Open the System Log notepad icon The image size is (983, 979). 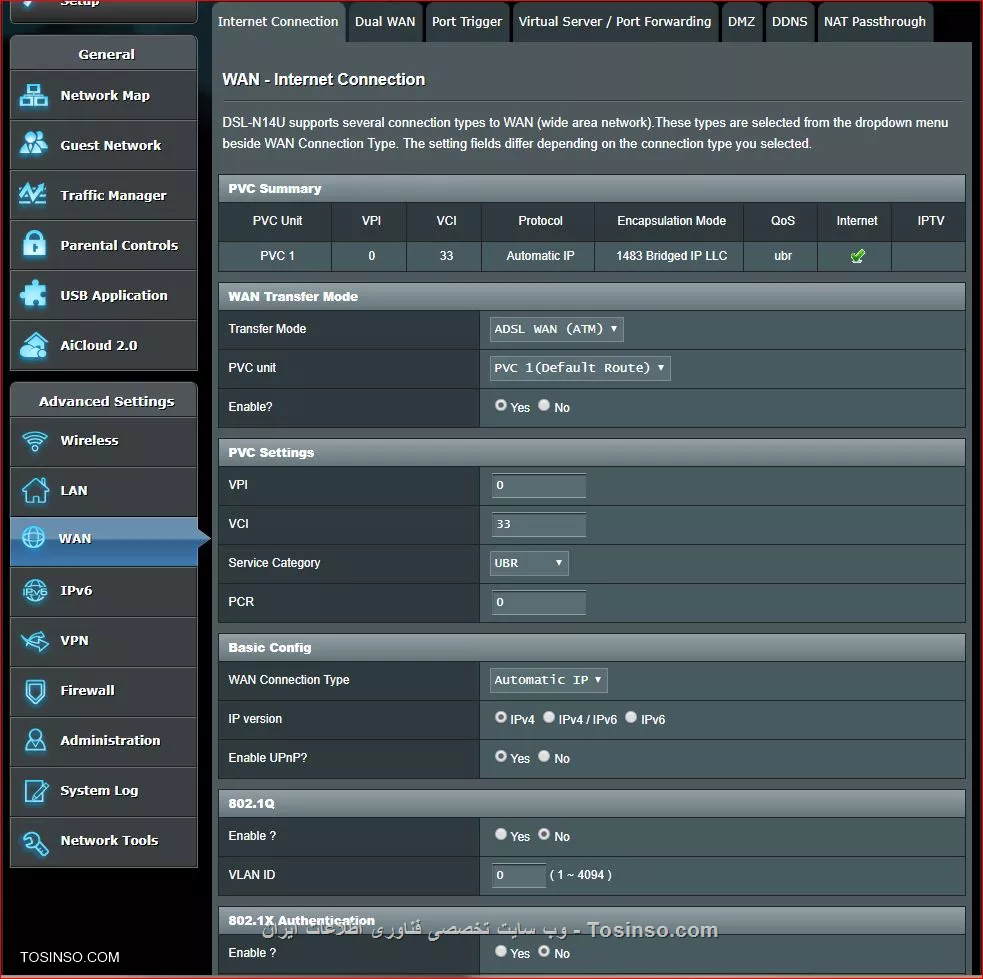[36, 790]
